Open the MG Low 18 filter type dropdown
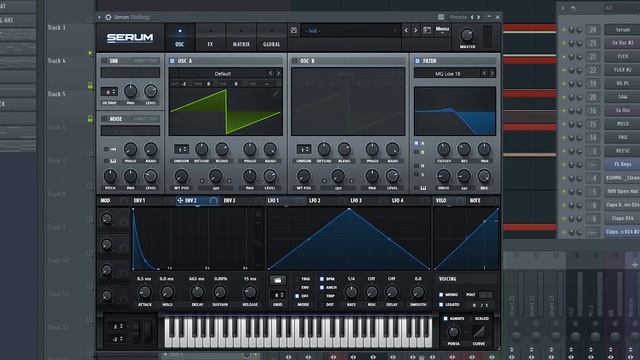640x360 pixels. click(x=447, y=73)
